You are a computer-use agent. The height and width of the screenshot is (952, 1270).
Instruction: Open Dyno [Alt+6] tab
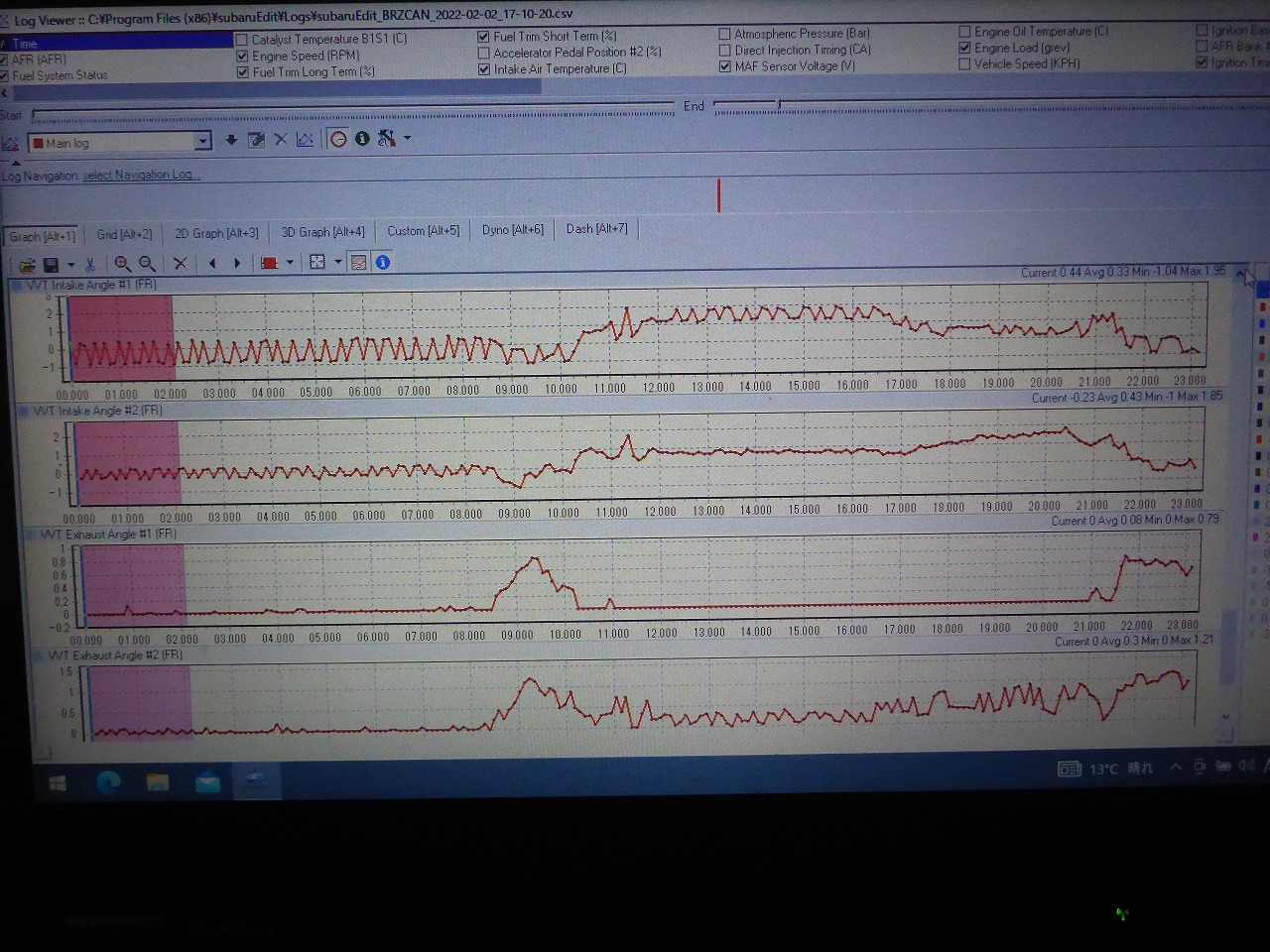click(512, 230)
